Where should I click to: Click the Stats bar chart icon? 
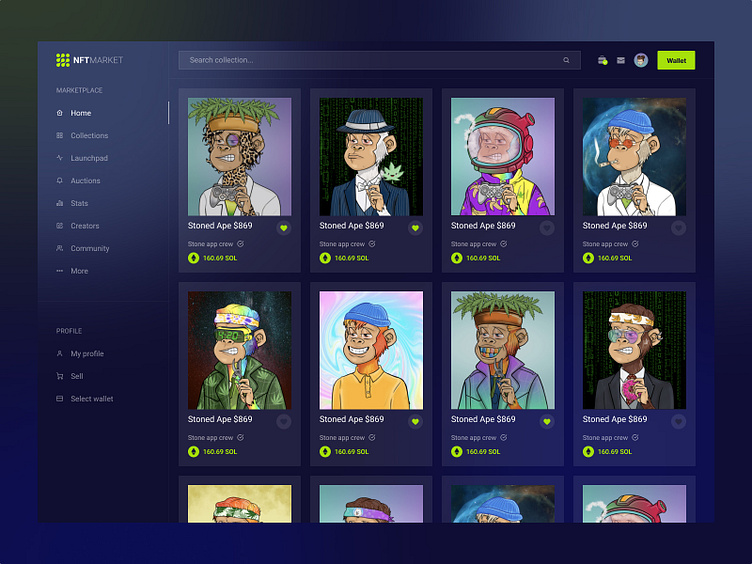(59, 203)
